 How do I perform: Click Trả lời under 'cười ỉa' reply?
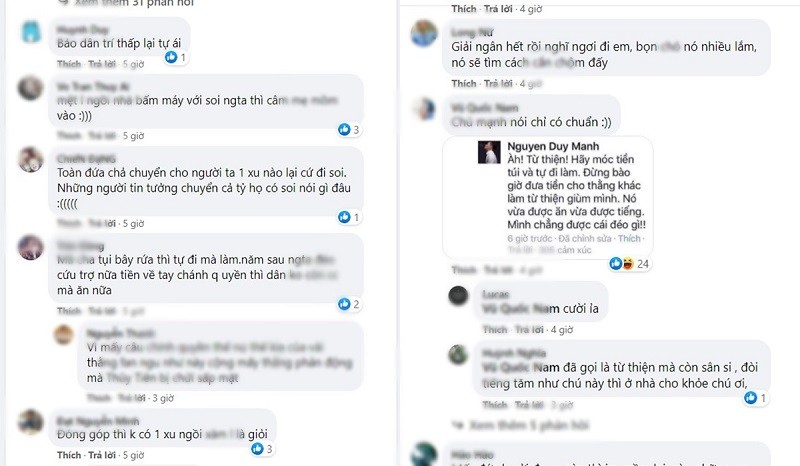click(x=529, y=330)
